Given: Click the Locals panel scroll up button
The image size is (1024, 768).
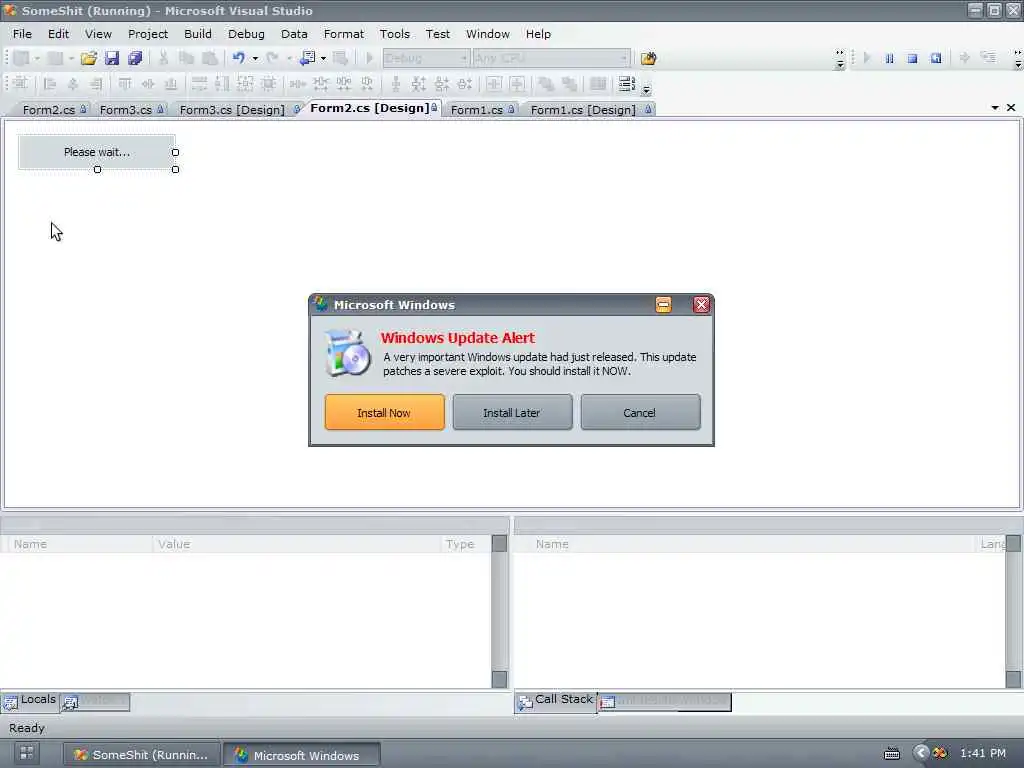Looking at the screenshot, I should coord(499,544).
